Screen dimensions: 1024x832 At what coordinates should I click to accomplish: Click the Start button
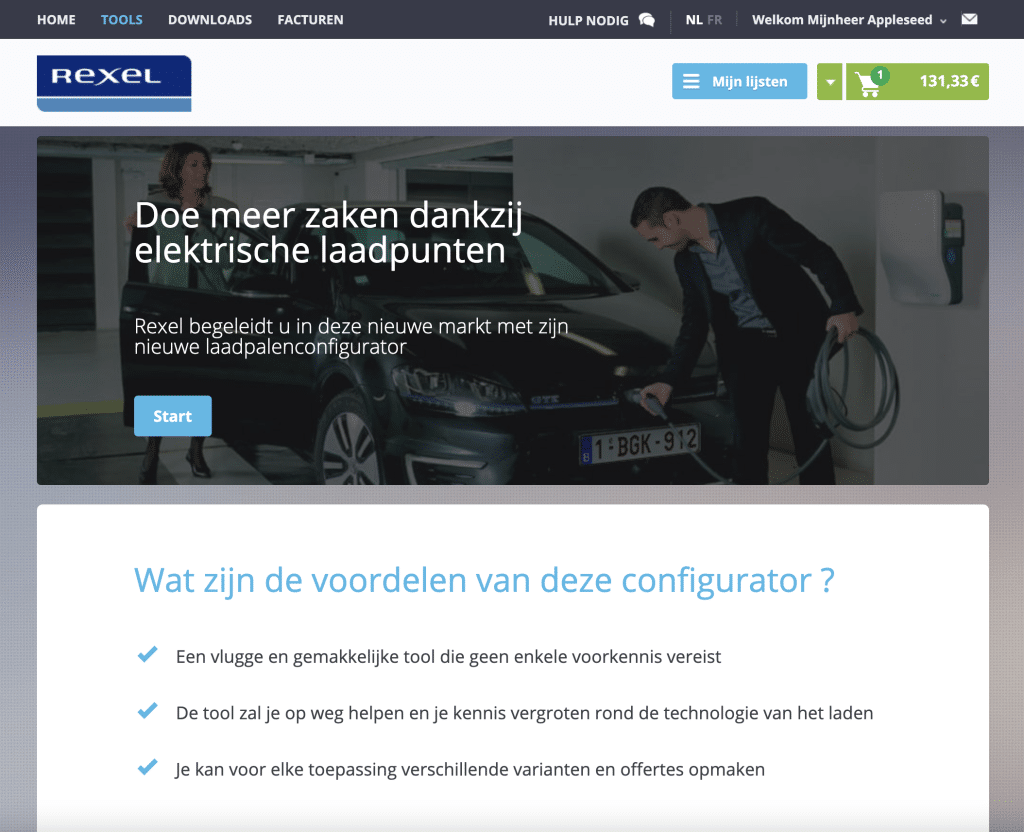tap(173, 416)
